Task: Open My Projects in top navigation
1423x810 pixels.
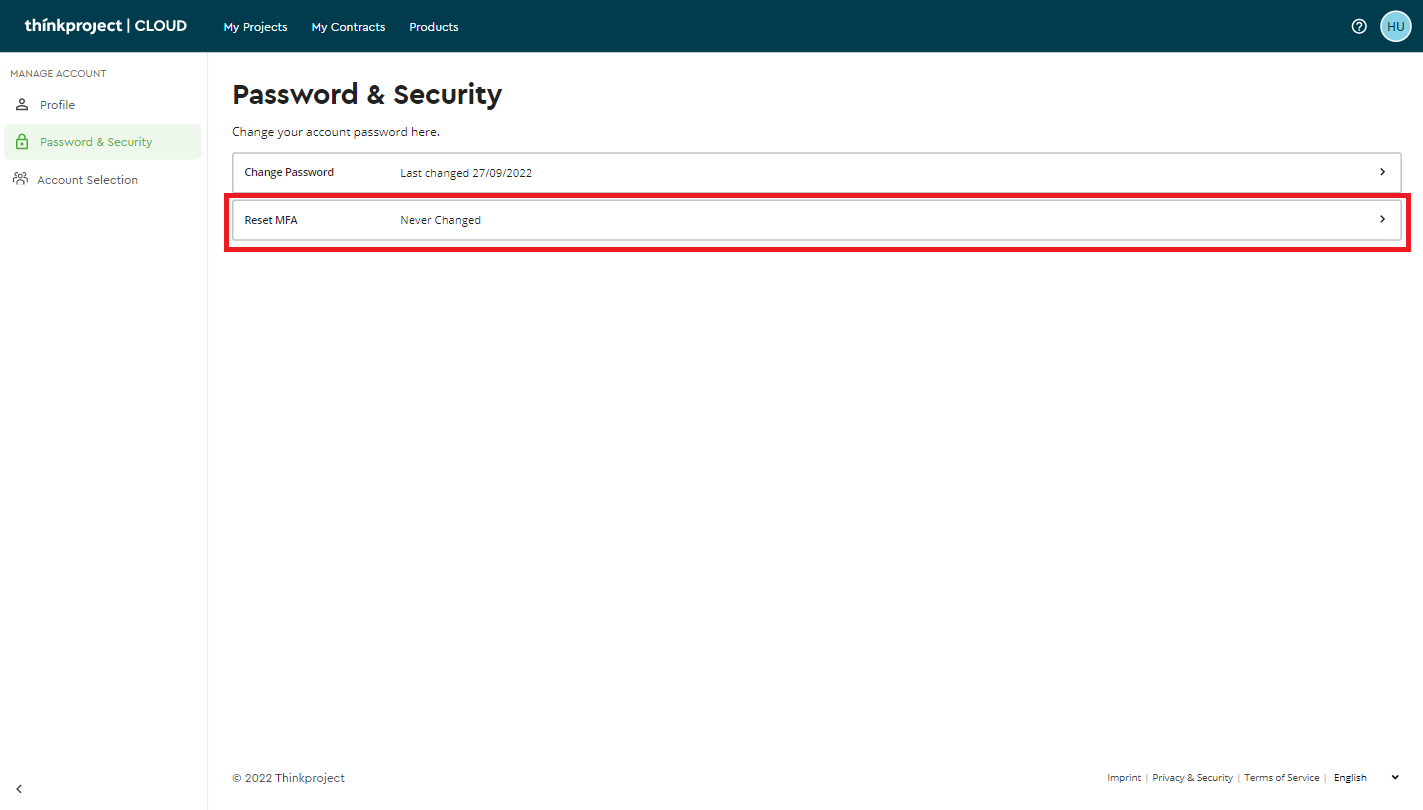Action: [x=255, y=27]
